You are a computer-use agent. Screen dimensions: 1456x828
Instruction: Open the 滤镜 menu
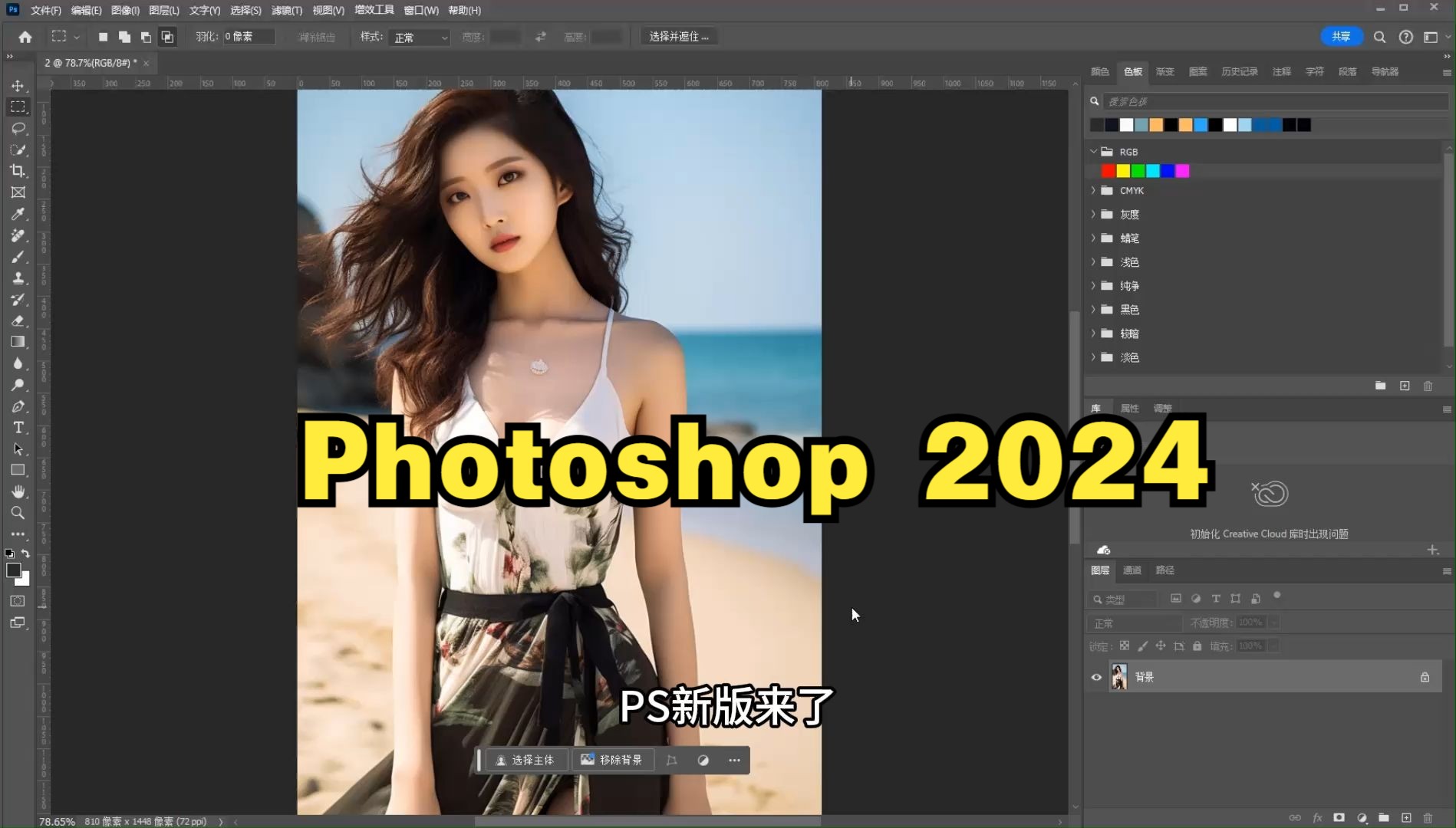coord(286,10)
